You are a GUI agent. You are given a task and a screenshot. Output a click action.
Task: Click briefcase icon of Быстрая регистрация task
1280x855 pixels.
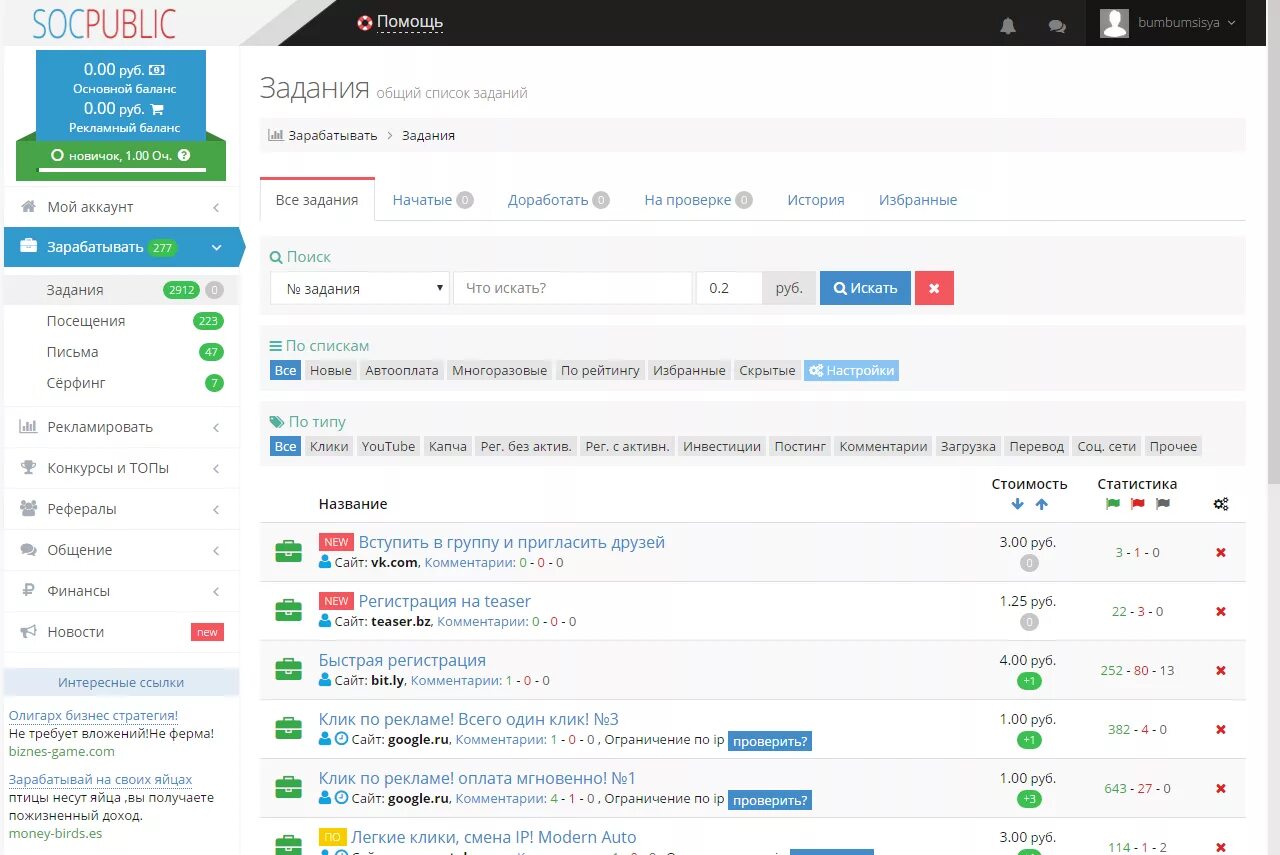(288, 669)
